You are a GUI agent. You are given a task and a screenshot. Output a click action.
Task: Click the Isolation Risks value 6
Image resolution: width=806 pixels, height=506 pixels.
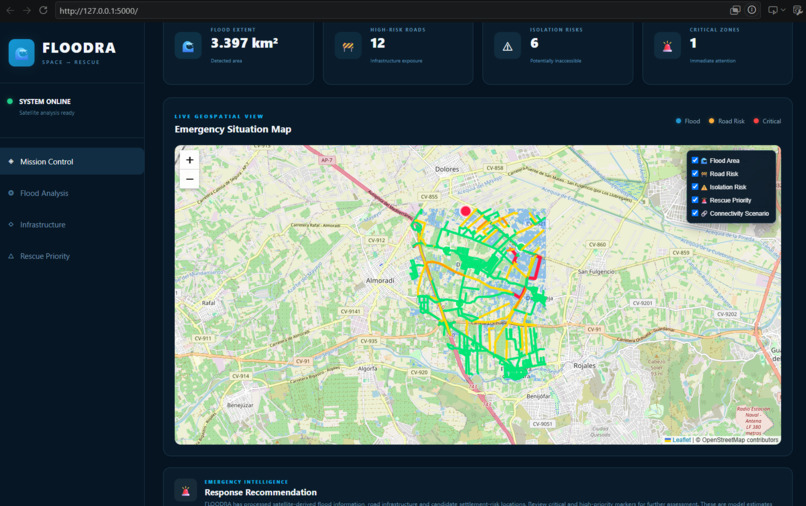[535, 43]
